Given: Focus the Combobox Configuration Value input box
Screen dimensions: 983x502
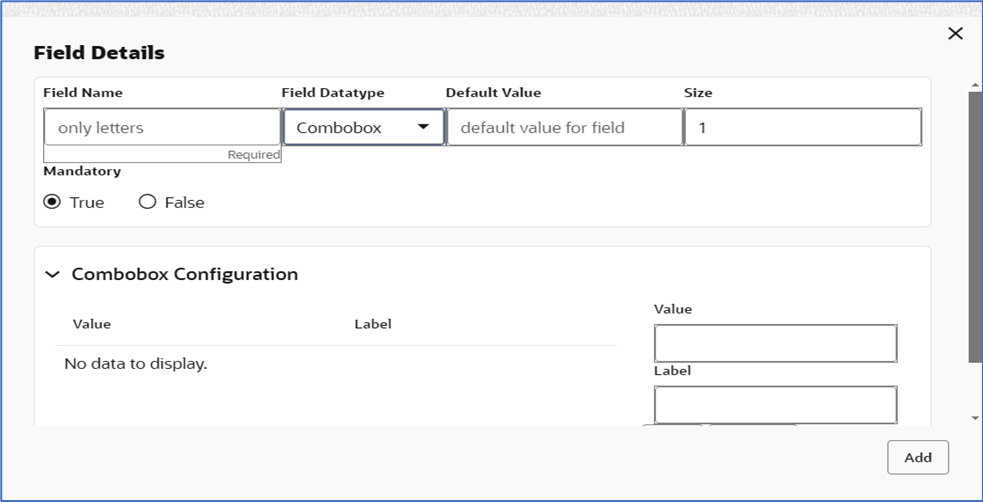Looking at the screenshot, I should coord(775,343).
